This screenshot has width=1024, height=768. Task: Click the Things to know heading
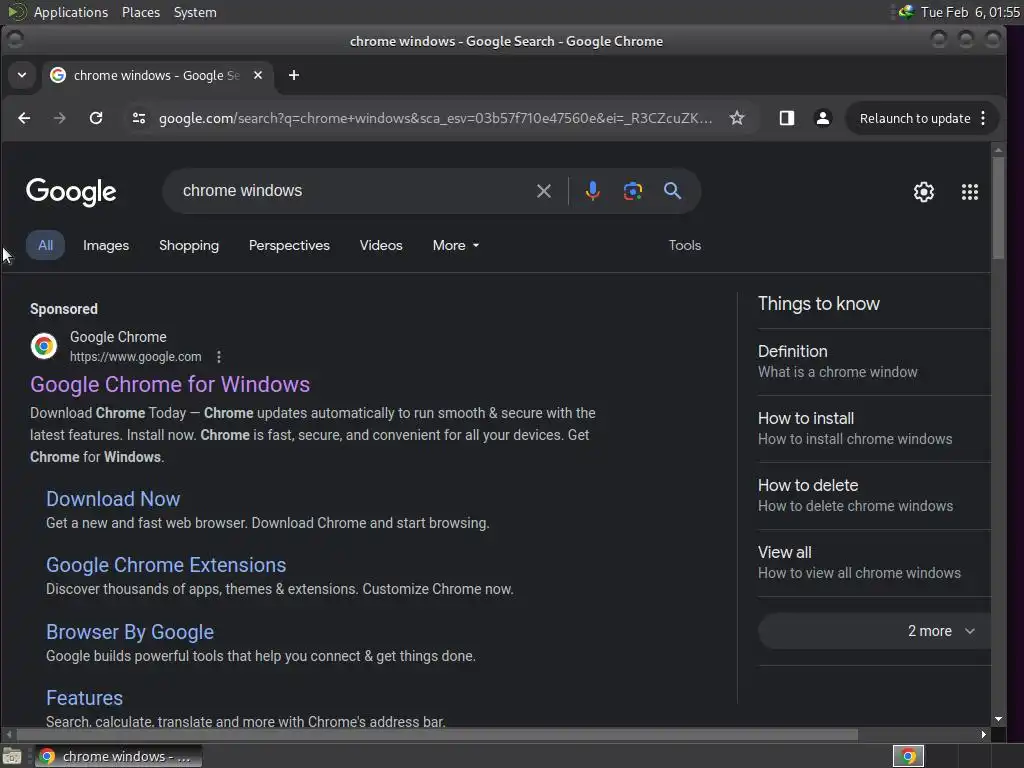818,304
